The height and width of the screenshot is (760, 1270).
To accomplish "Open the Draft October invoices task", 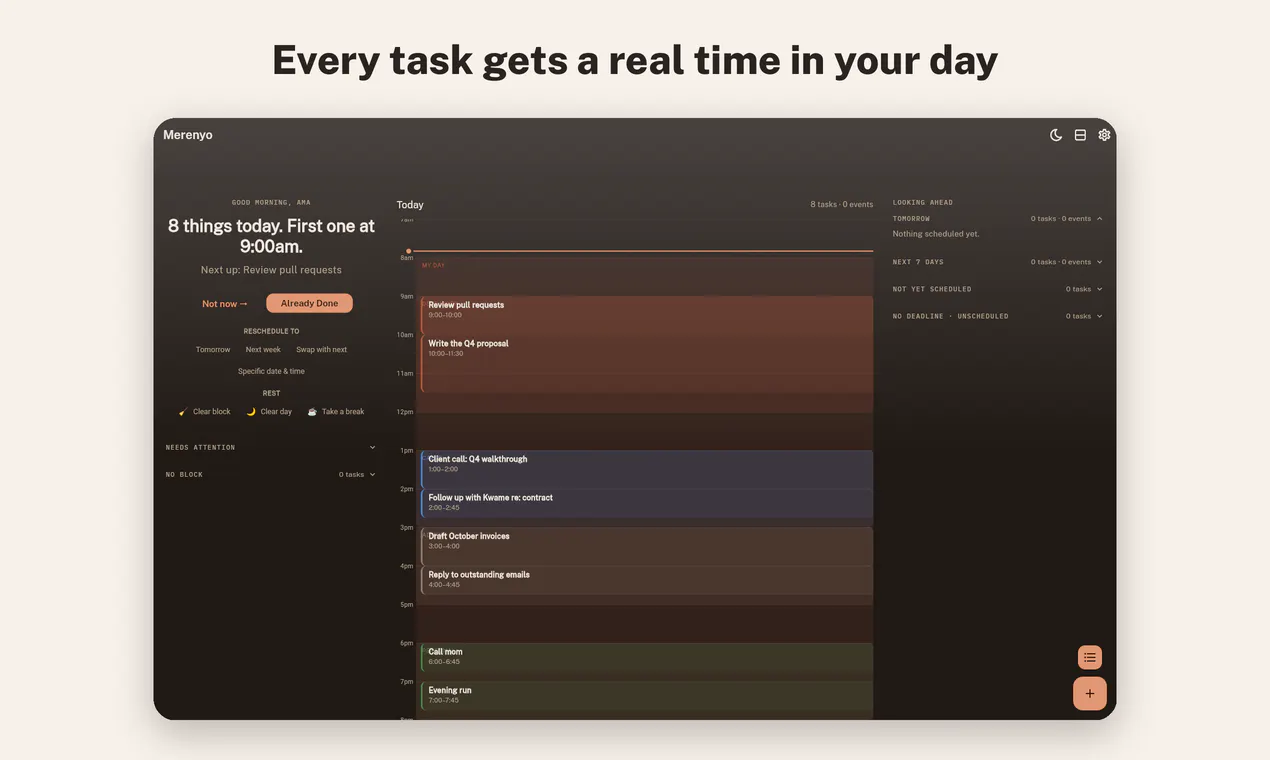I will 647,546.
